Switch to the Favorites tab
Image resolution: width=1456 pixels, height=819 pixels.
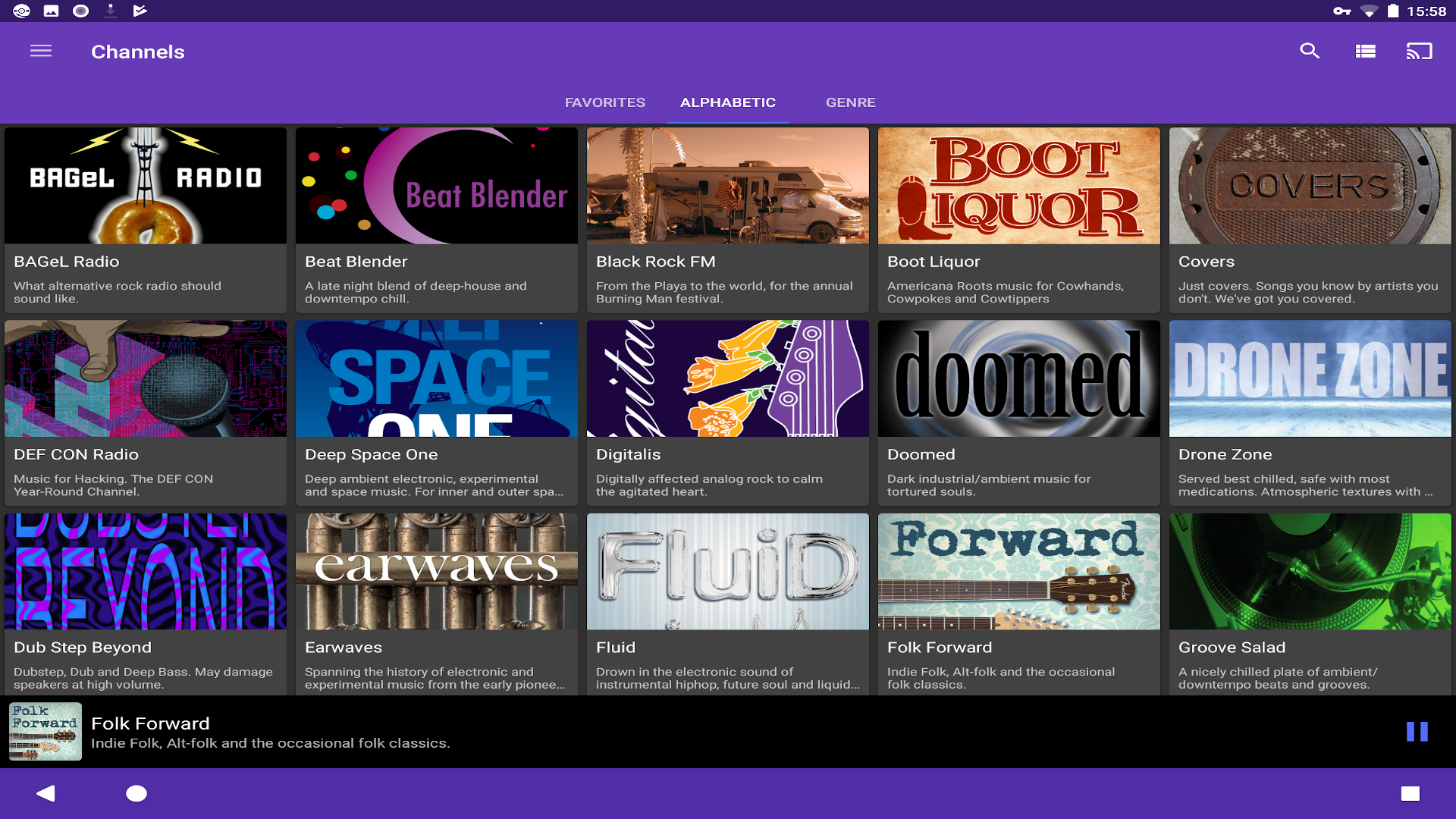point(604,102)
